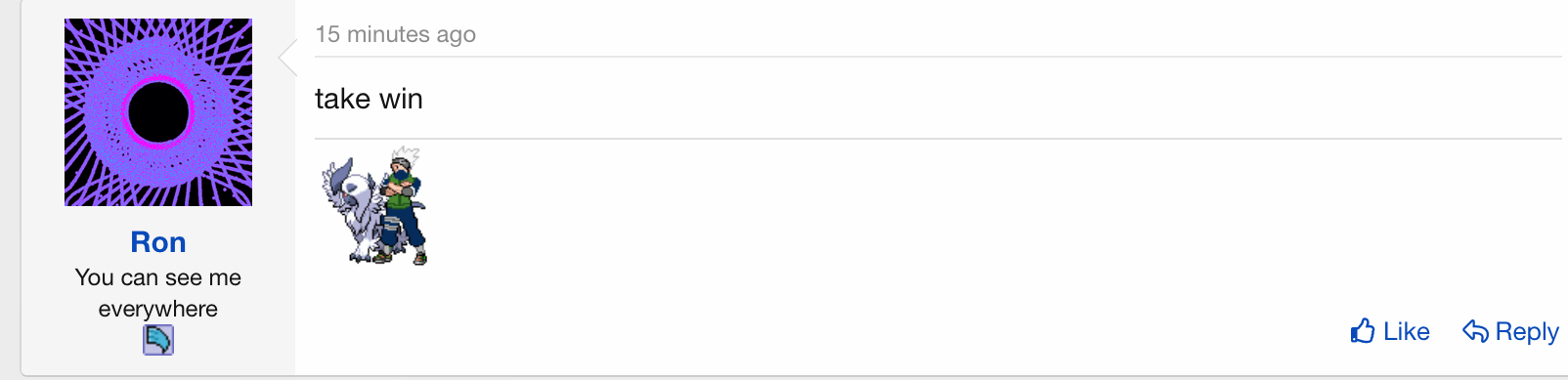Screen dimensions: 1568x380
Task: Open the post permalink "15 minutes ago"
Action: click(x=395, y=34)
